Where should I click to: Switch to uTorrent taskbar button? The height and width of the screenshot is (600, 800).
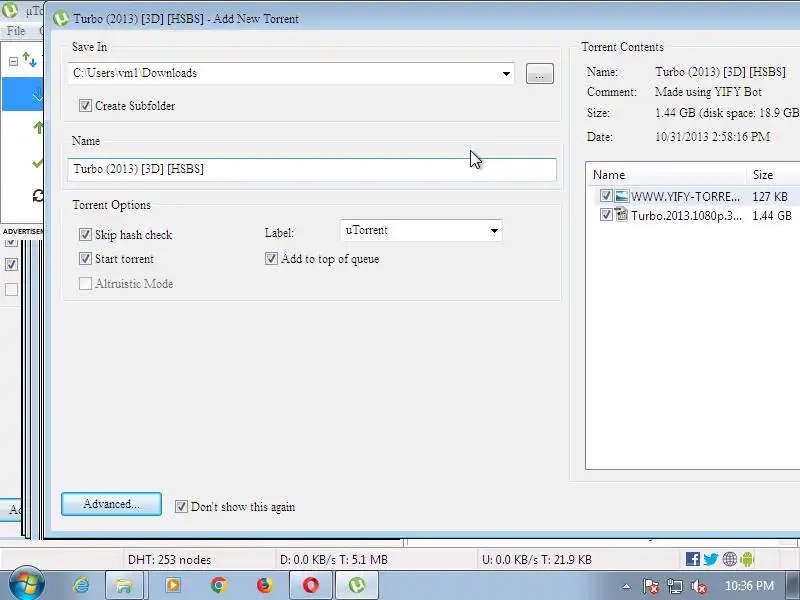pos(357,585)
